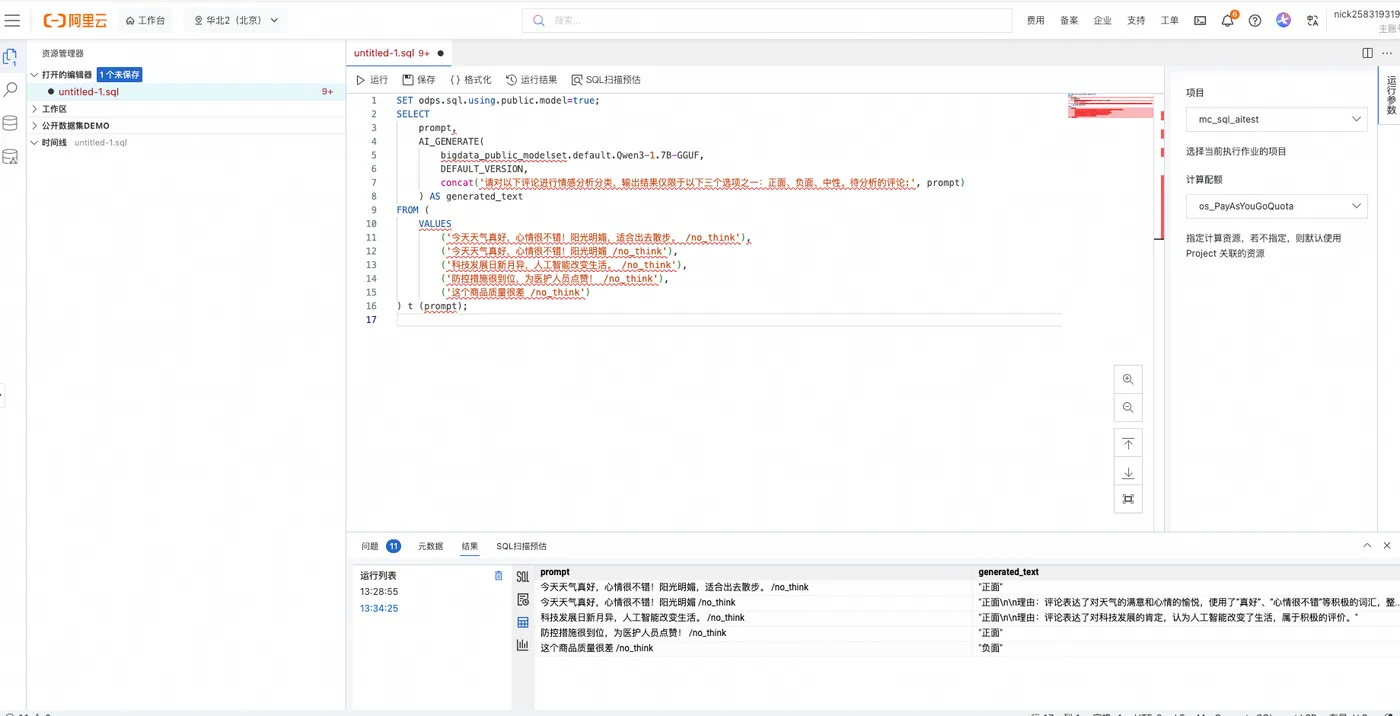Open the help question mark icon
This screenshot has height=716, width=1400.
1255,20
